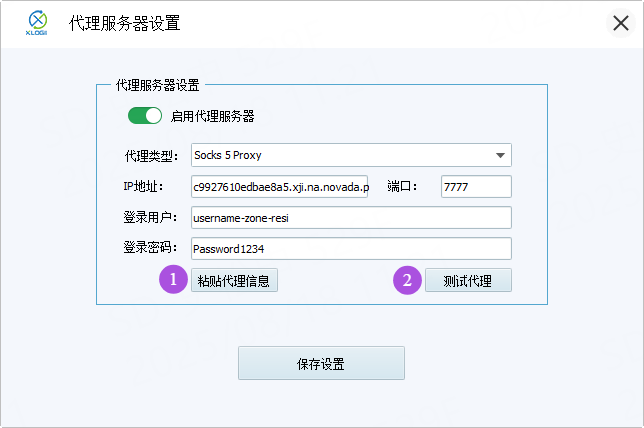This screenshot has width=644, height=428.
Task: Expand the 代理类型 dropdown arrow
Action: click(499, 155)
